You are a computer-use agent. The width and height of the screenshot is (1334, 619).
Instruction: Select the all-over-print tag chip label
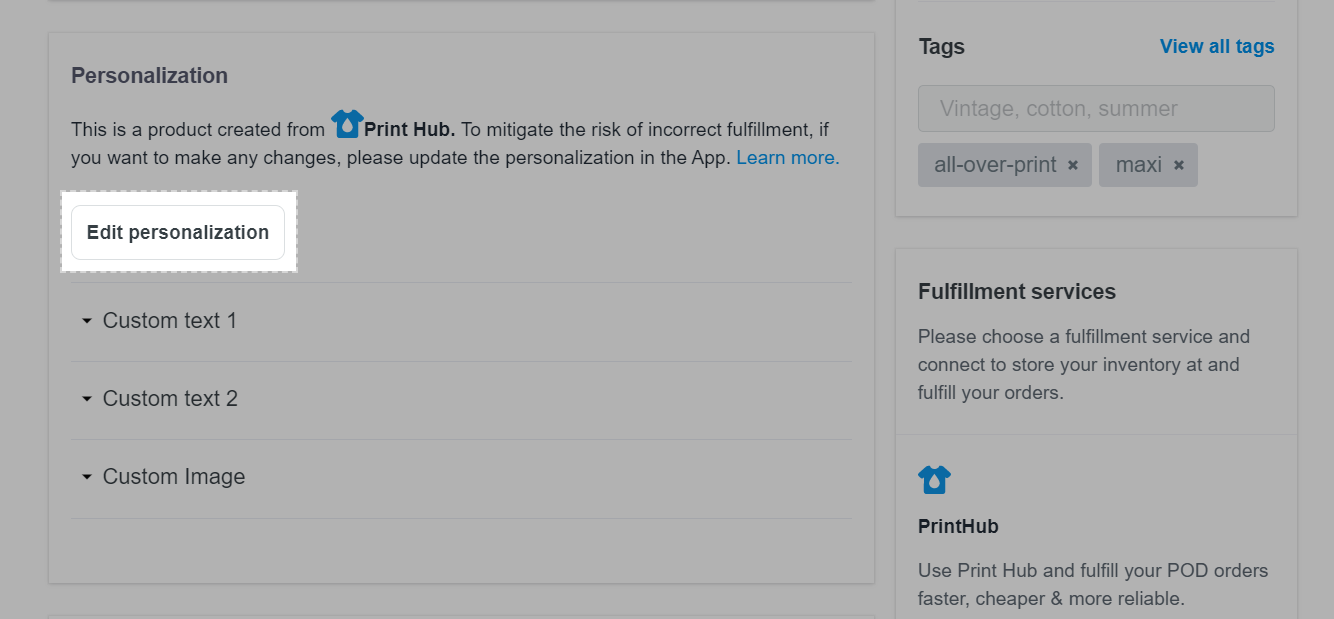[x=995, y=165]
